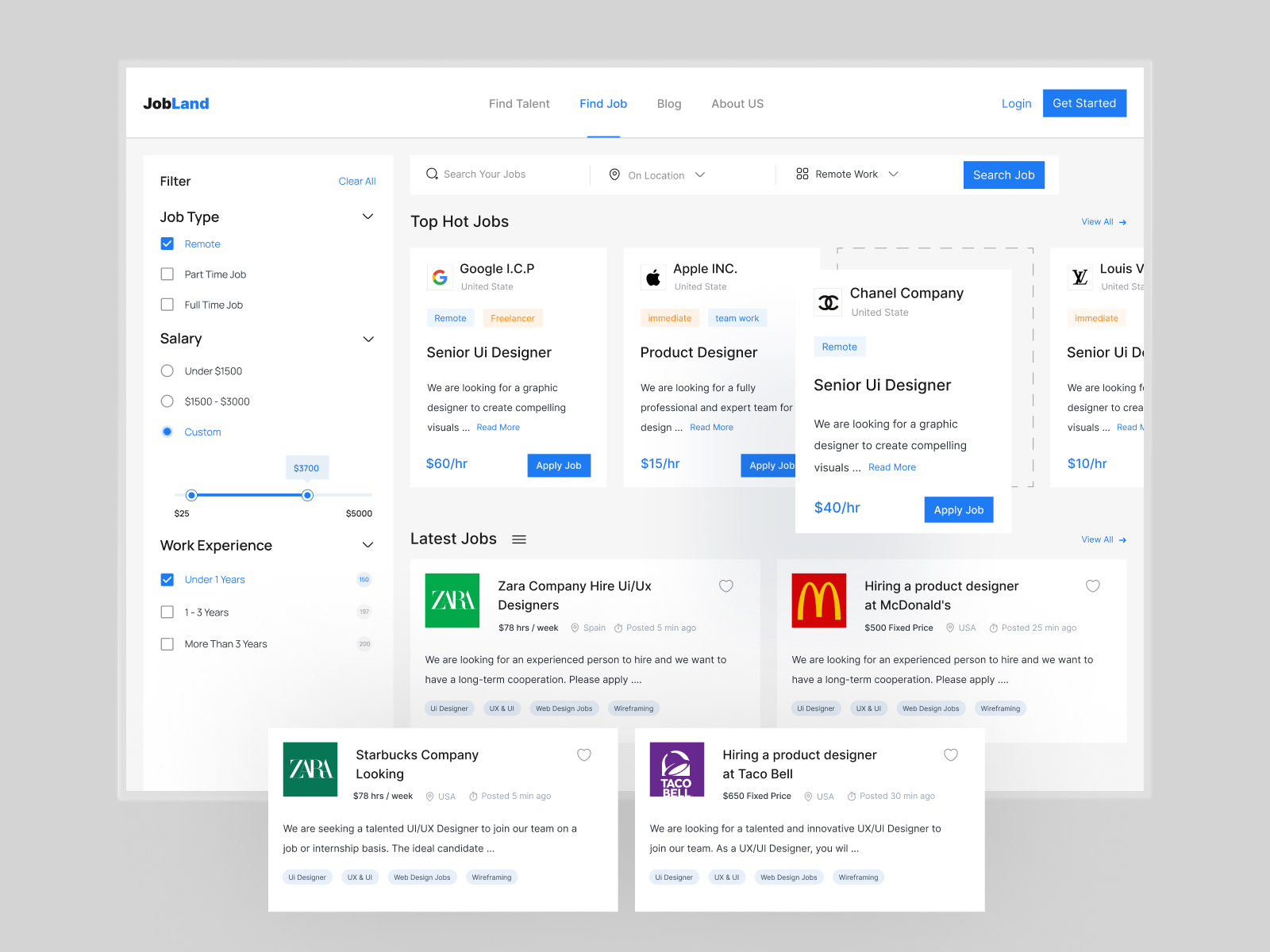
Task: Enable the Part Time Job checkbox
Action: click(167, 274)
